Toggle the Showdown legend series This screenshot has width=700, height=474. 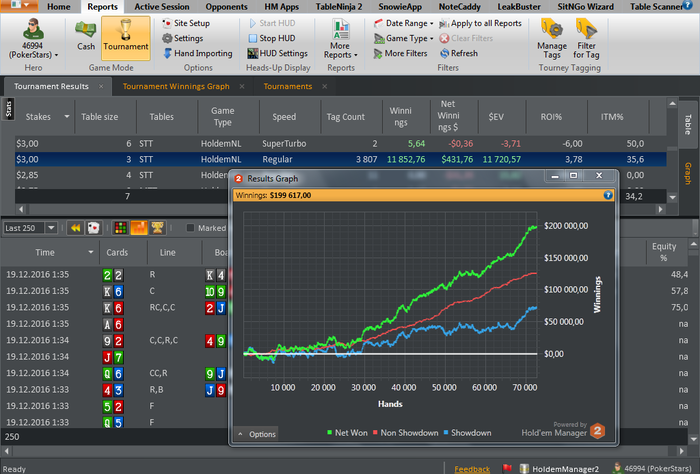[x=467, y=433]
